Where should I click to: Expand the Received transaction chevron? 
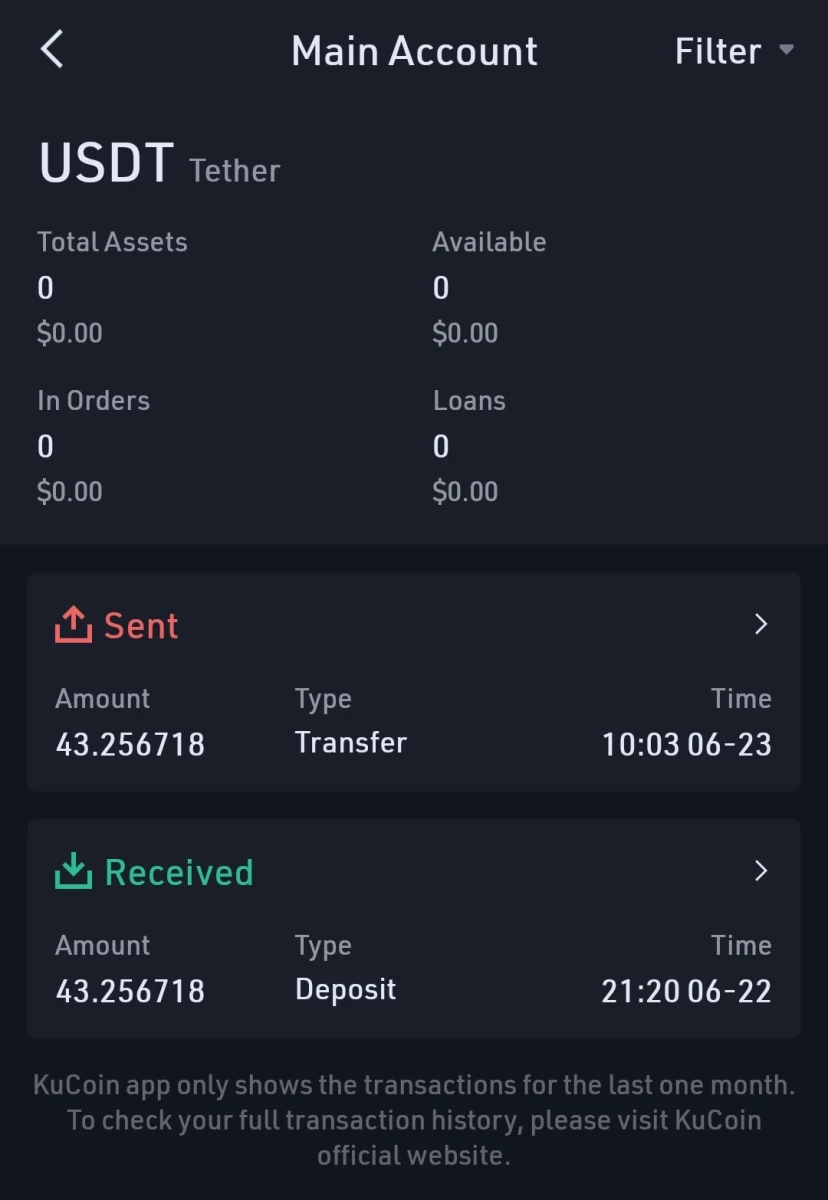pos(761,871)
